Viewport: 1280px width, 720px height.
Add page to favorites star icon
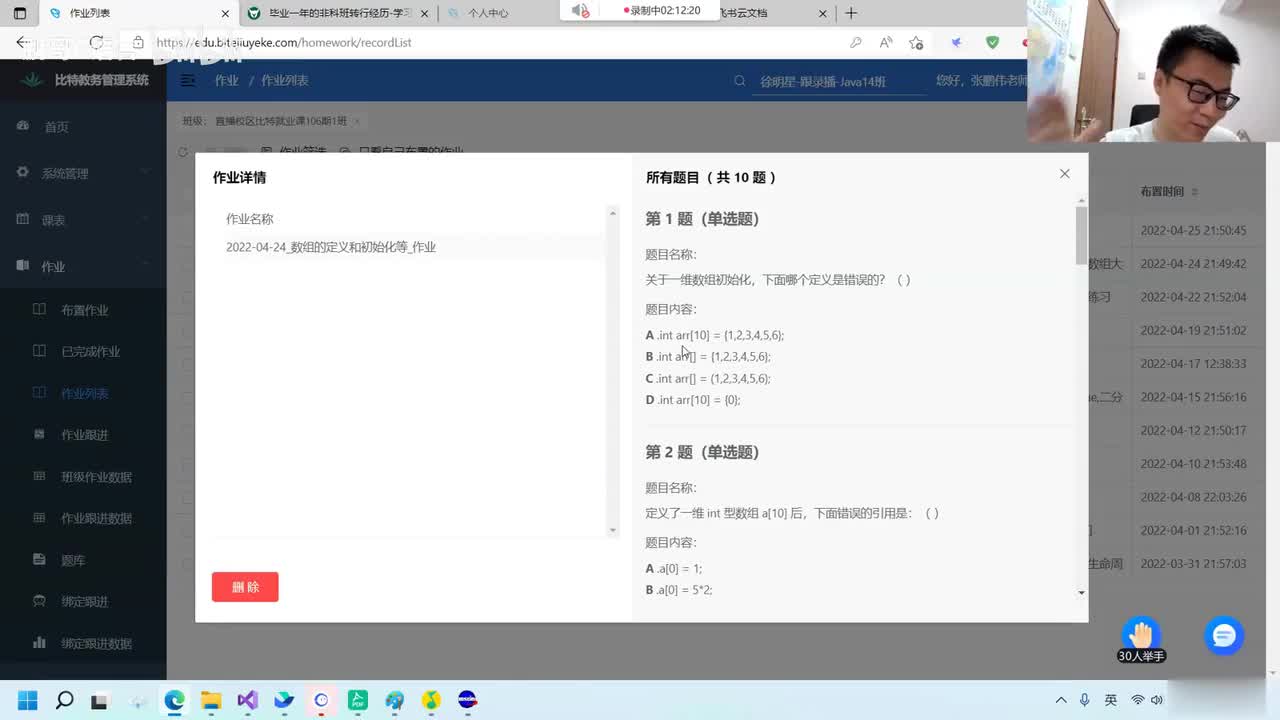point(916,42)
